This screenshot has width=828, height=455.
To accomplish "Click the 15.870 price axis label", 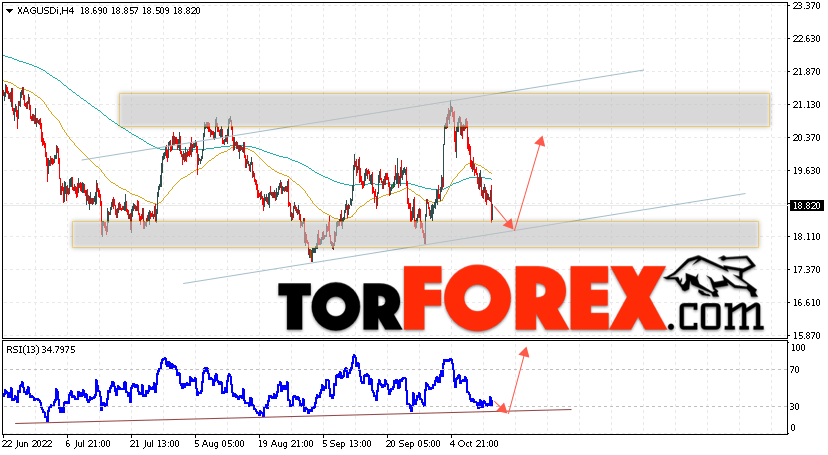I will [x=806, y=335].
